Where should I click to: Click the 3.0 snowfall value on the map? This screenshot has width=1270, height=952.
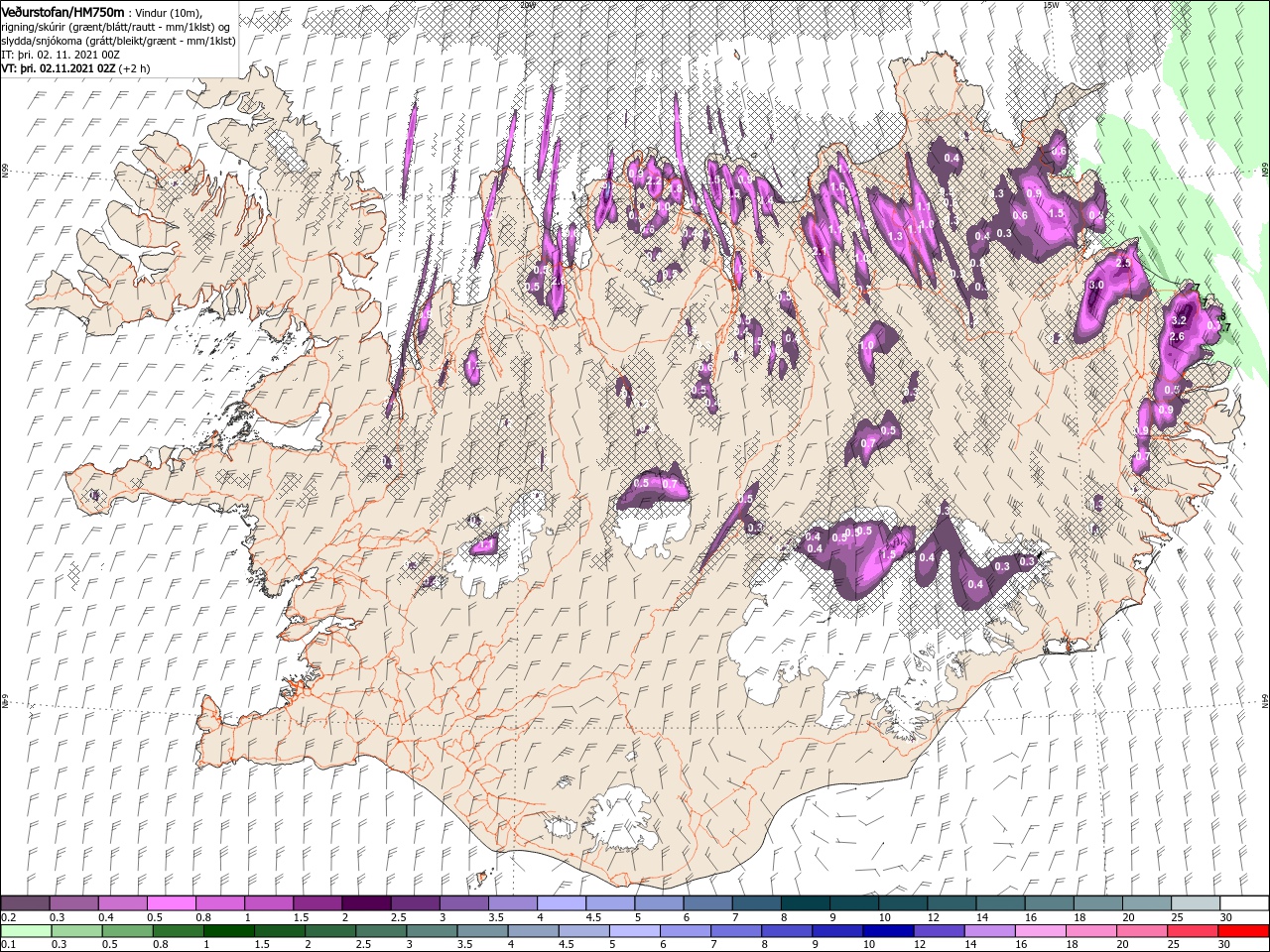pos(1096,285)
